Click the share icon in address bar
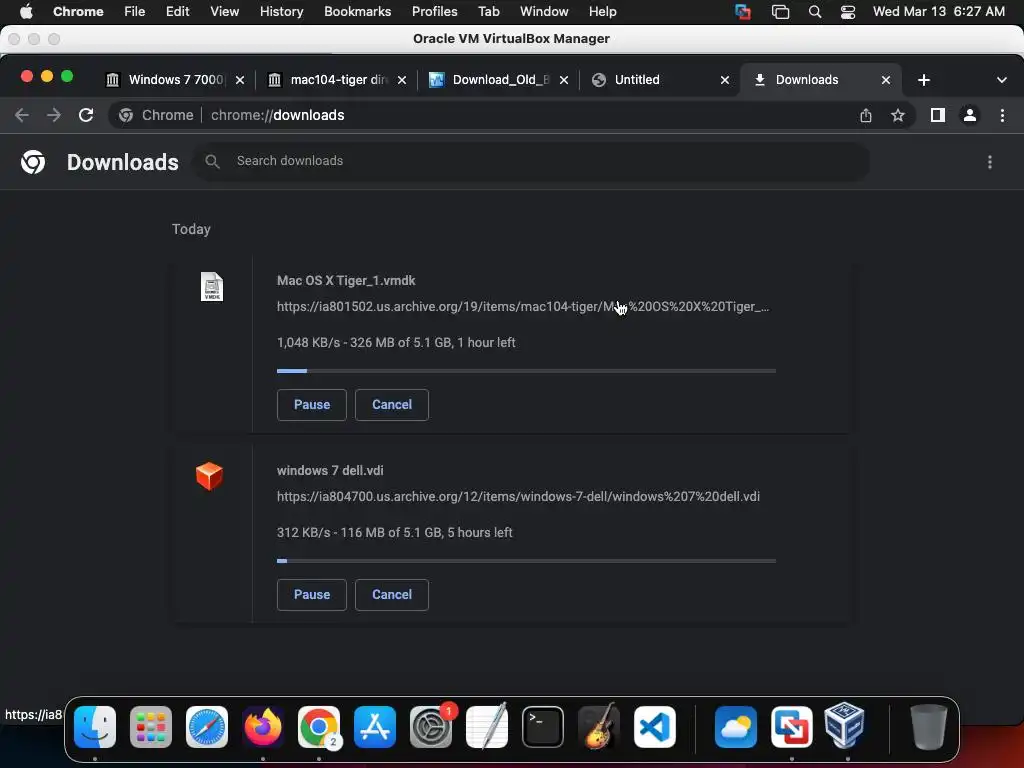The width and height of the screenshot is (1024, 768). tap(866, 116)
